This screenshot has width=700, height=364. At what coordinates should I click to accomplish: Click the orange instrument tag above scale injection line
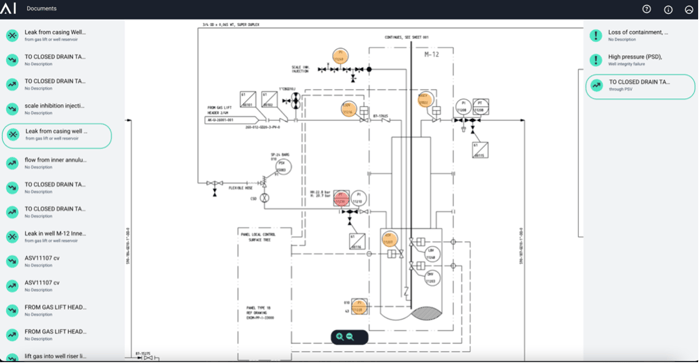340,56
